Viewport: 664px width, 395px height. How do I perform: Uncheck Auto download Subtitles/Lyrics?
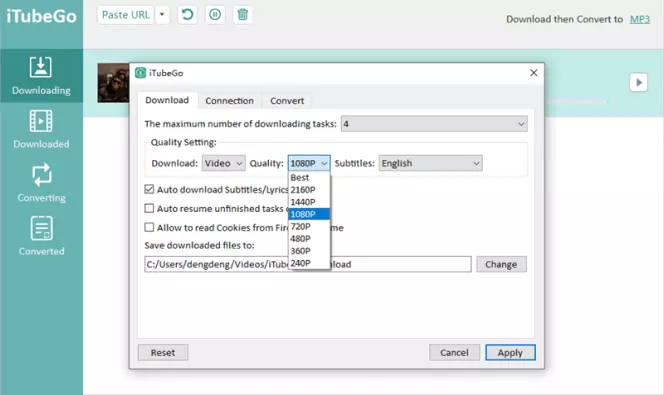pos(149,189)
